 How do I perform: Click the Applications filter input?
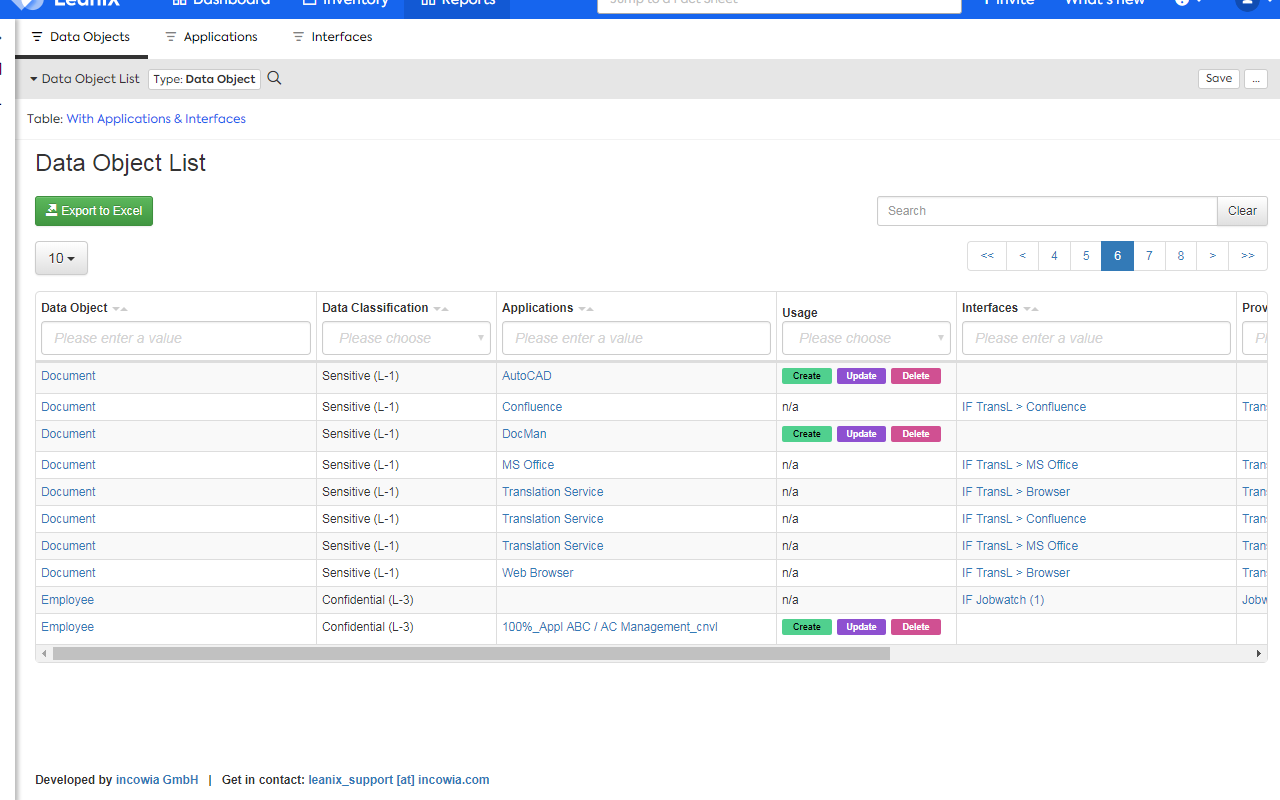pos(636,338)
